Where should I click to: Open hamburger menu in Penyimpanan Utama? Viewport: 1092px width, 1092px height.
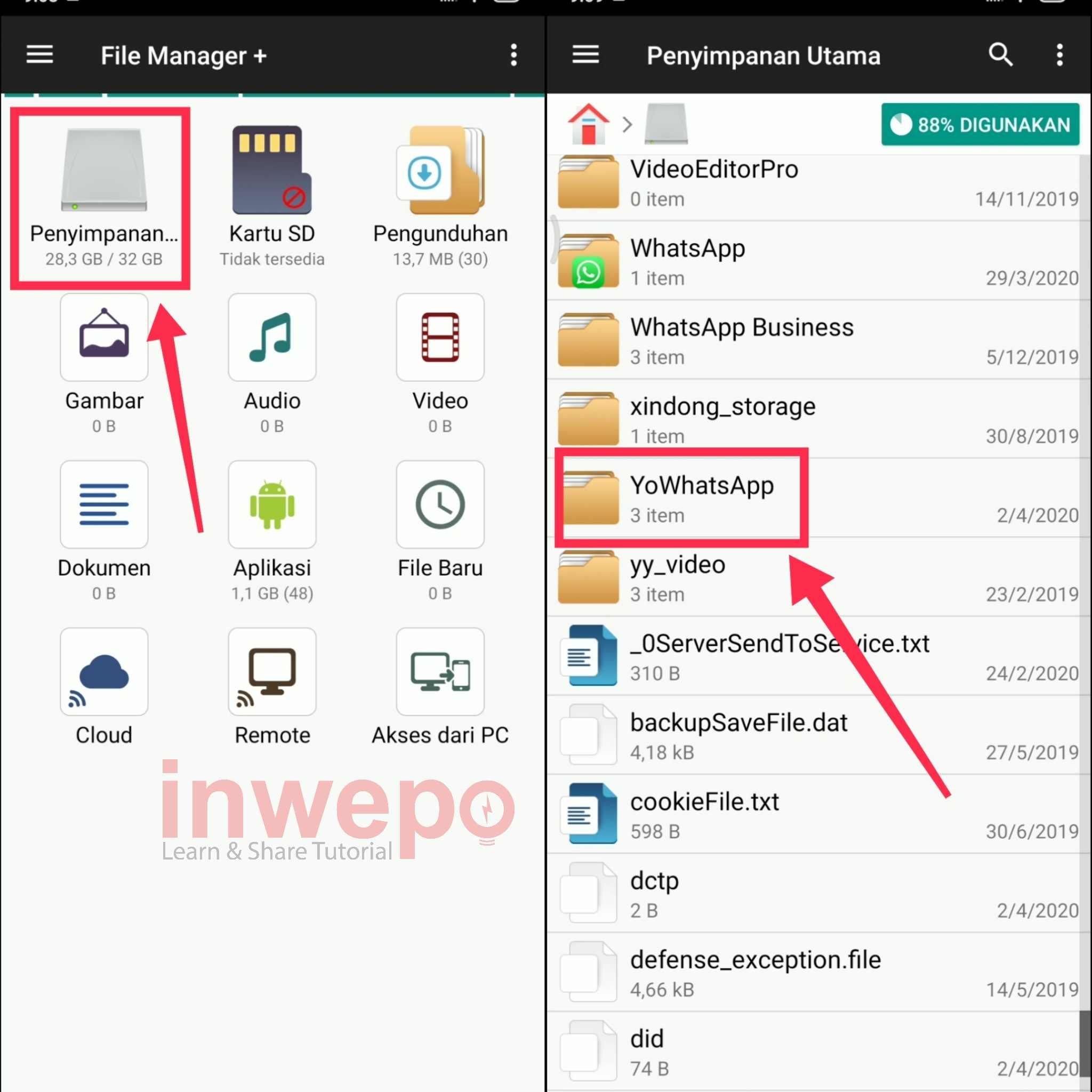pyautogui.click(x=585, y=55)
